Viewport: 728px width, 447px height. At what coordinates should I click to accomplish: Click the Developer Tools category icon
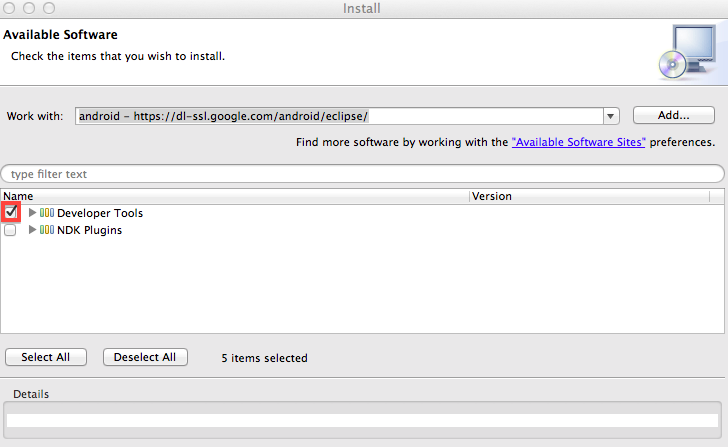coord(47,213)
